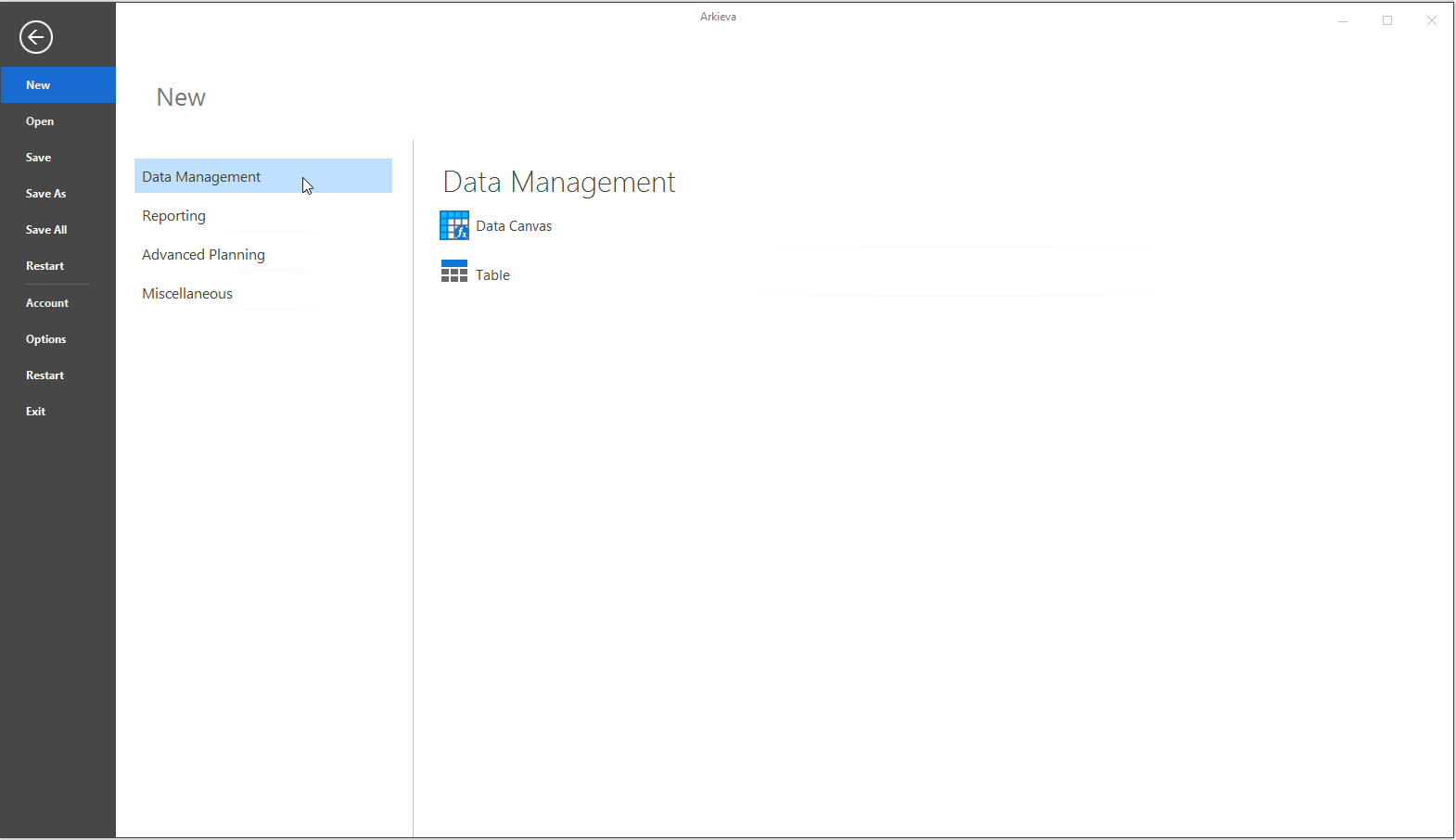Click Restart above Account
The image size is (1456, 840).
click(x=57, y=266)
